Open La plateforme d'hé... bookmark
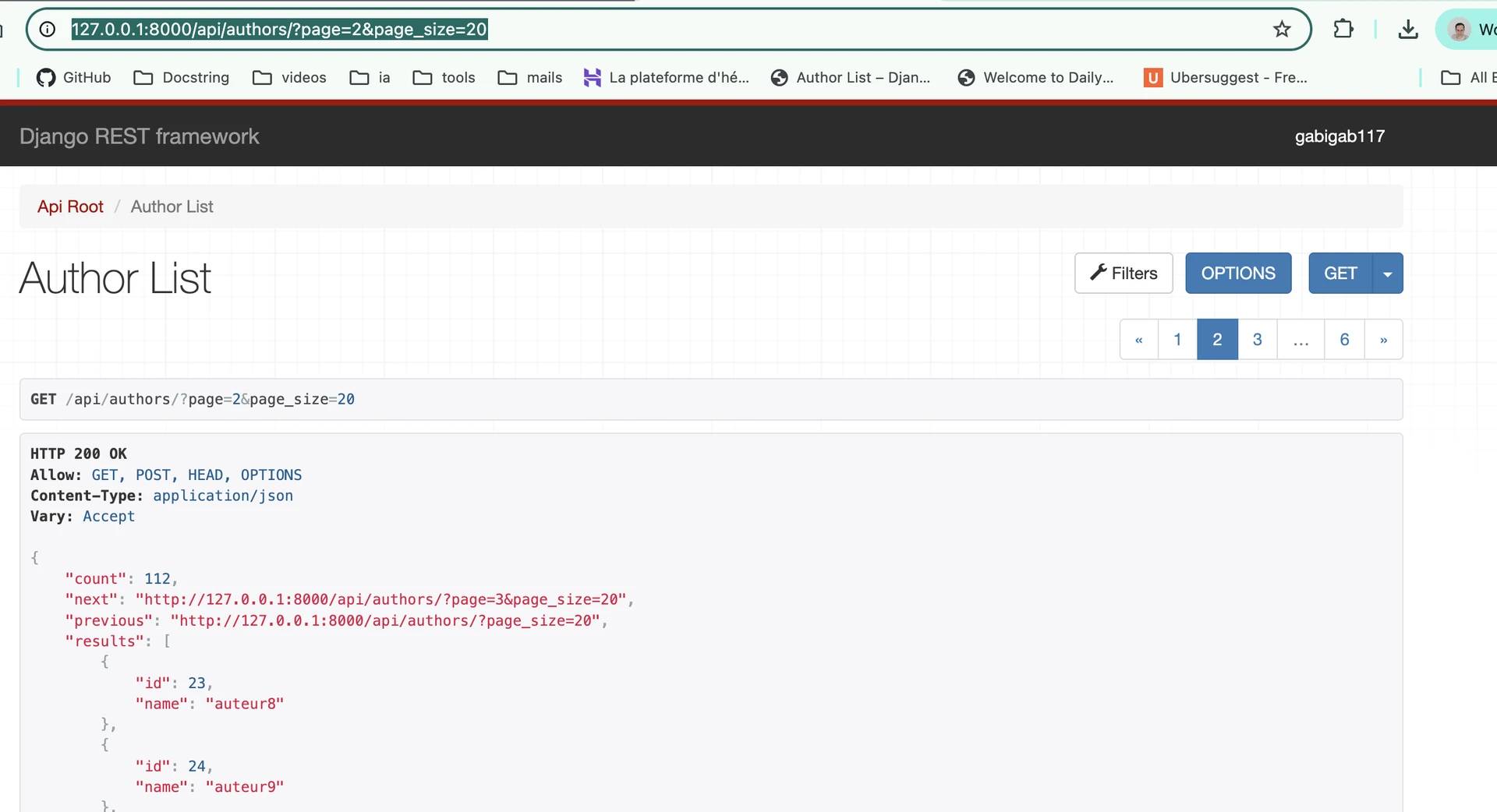 (666, 77)
